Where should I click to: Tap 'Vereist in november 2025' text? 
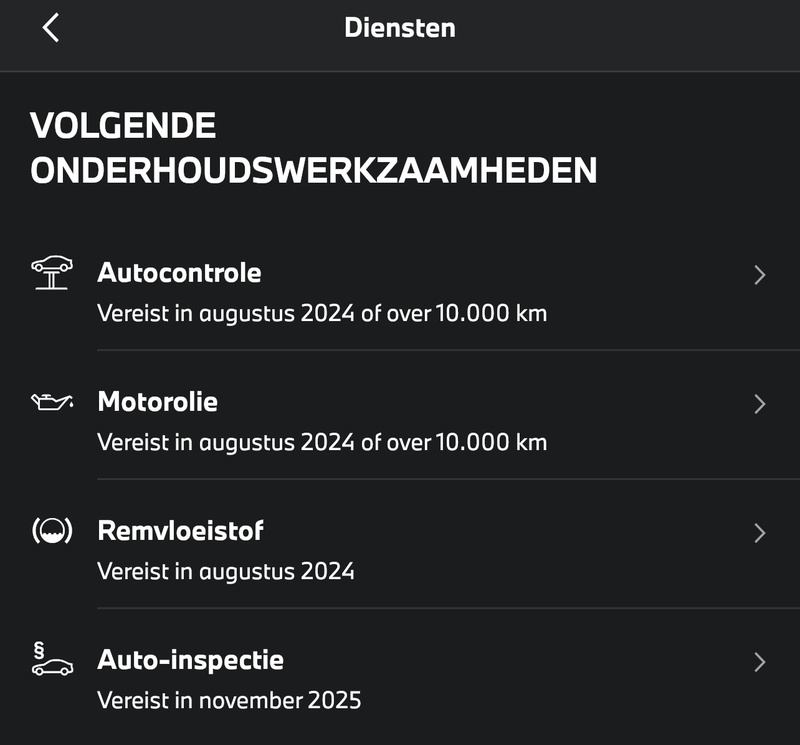click(229, 700)
